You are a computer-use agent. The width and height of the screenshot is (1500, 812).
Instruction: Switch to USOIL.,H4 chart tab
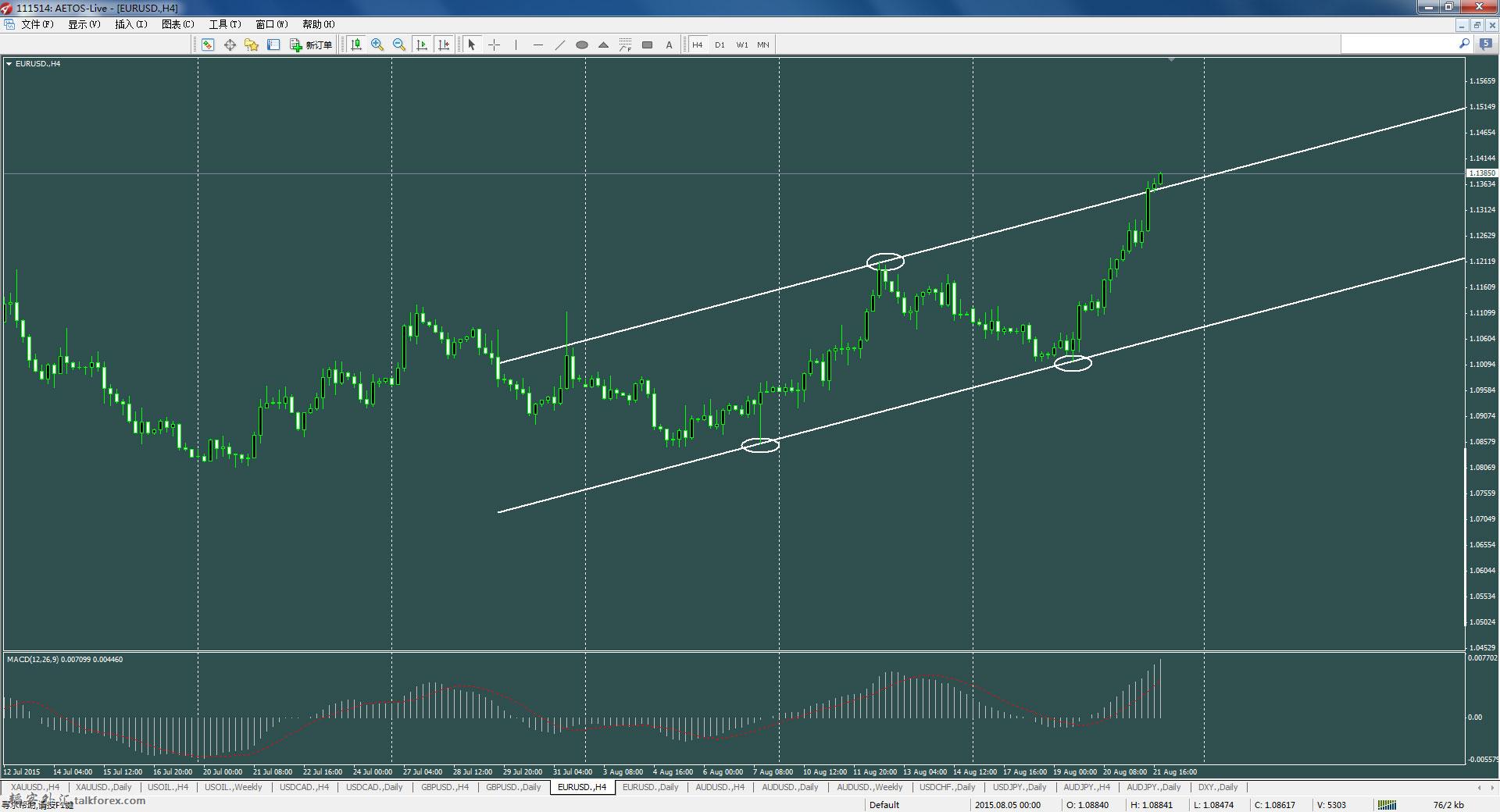(168, 787)
